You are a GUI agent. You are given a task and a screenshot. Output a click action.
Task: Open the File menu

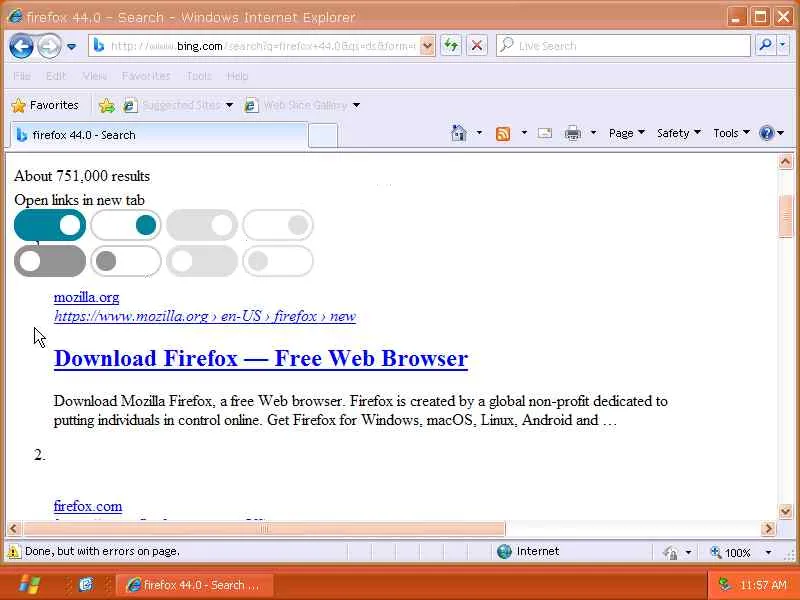click(22, 76)
